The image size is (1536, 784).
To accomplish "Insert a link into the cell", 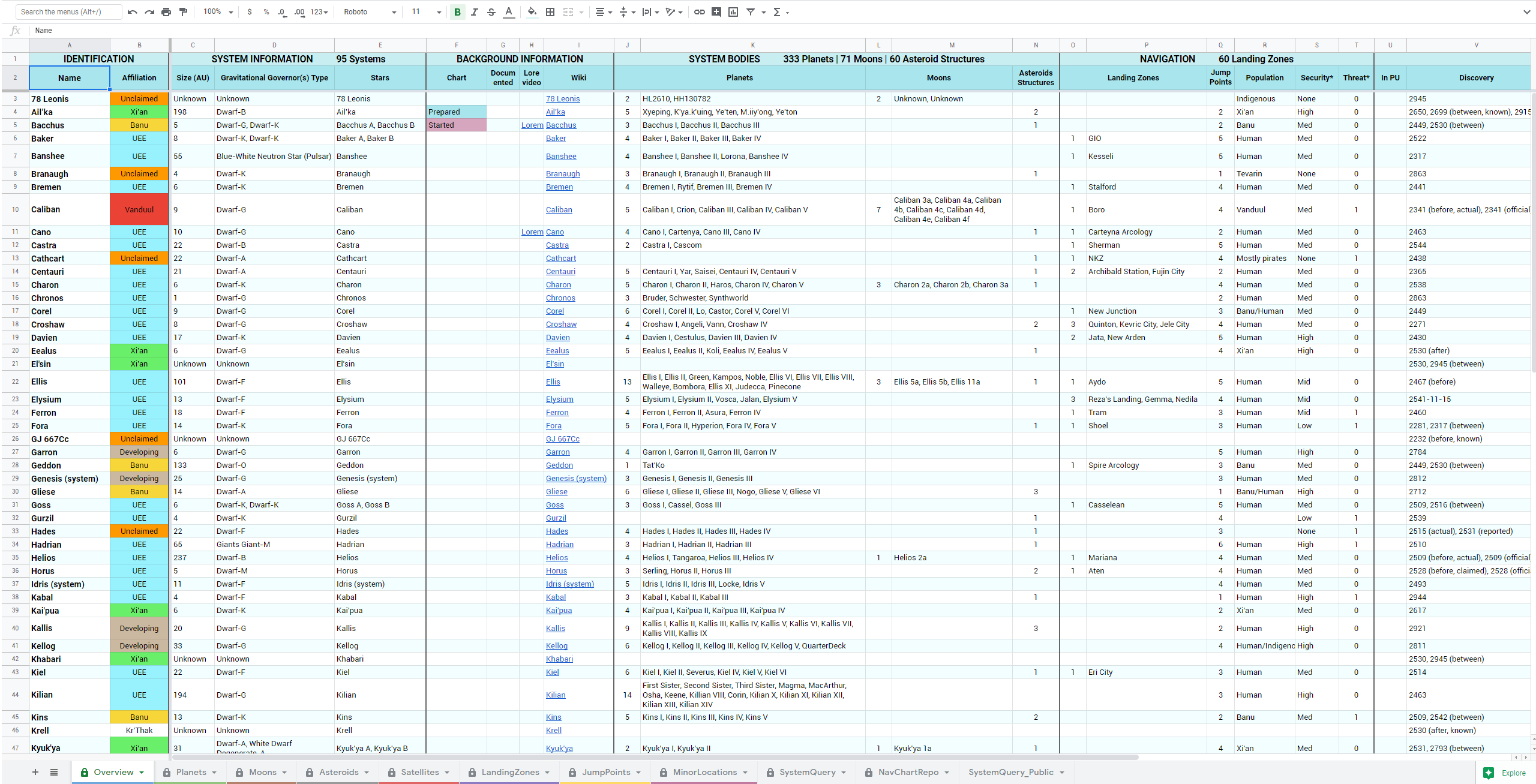I will pyautogui.click(x=698, y=11).
